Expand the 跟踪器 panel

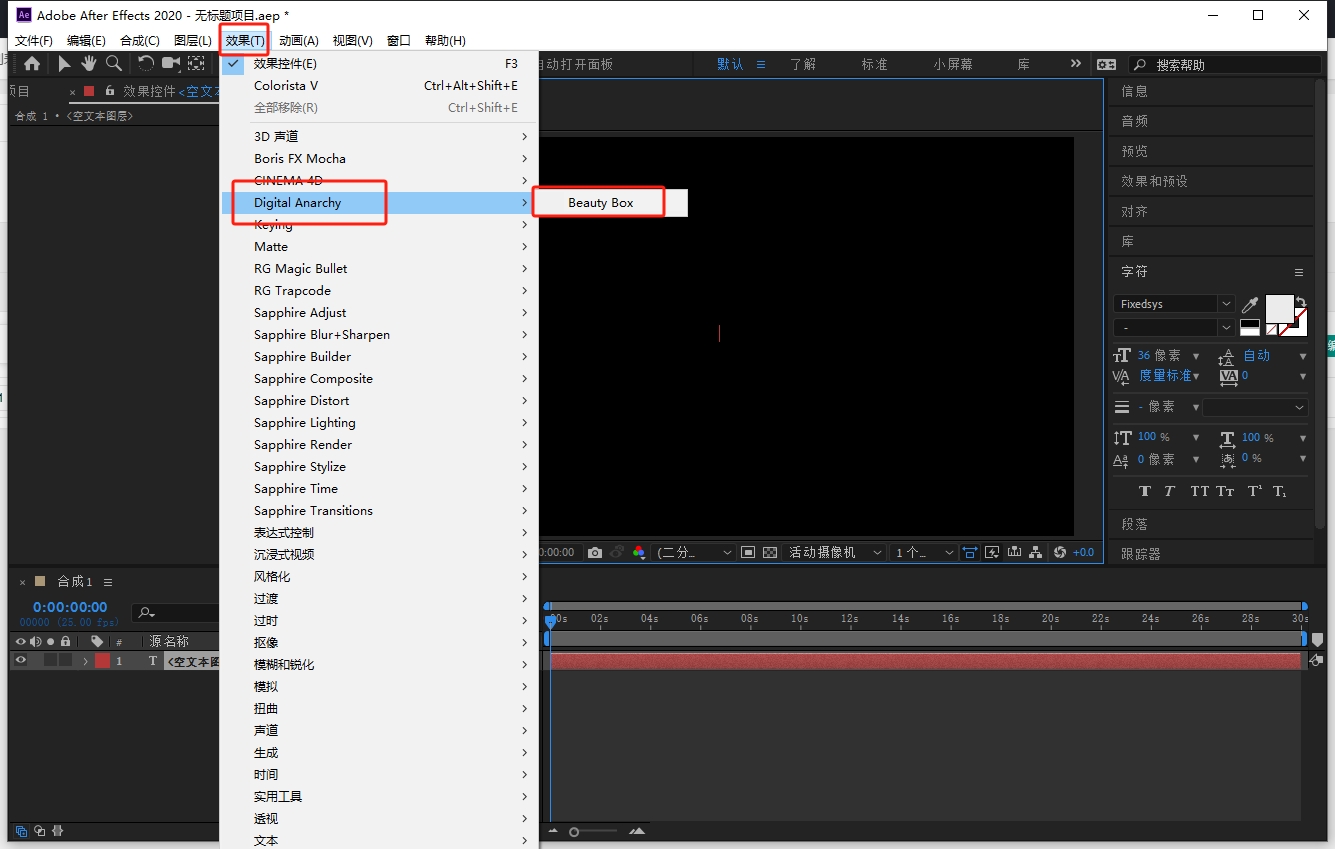[x=1141, y=554]
